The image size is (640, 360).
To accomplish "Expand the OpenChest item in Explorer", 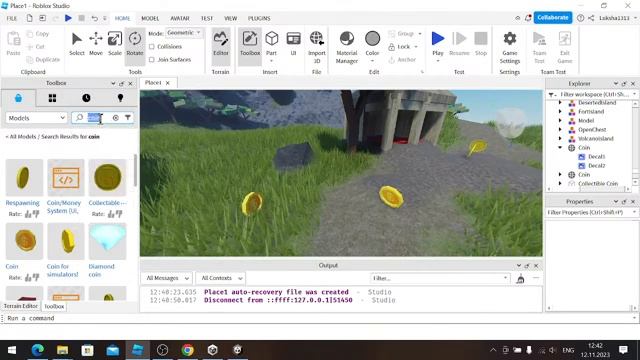I will pyautogui.click(x=560, y=129).
